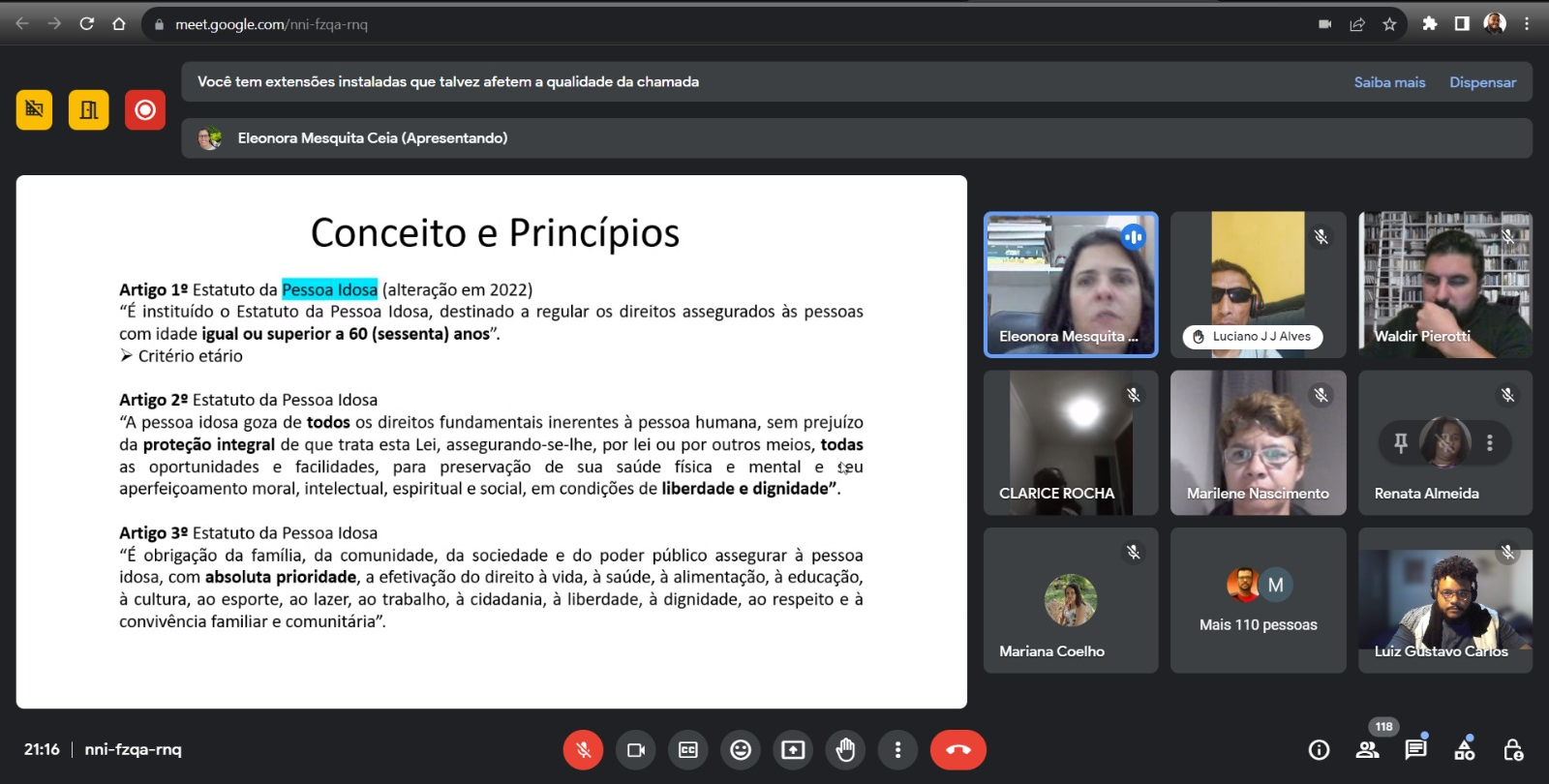The width and height of the screenshot is (1549, 784).
Task: Open meeting details info panel
Action: (x=1319, y=750)
